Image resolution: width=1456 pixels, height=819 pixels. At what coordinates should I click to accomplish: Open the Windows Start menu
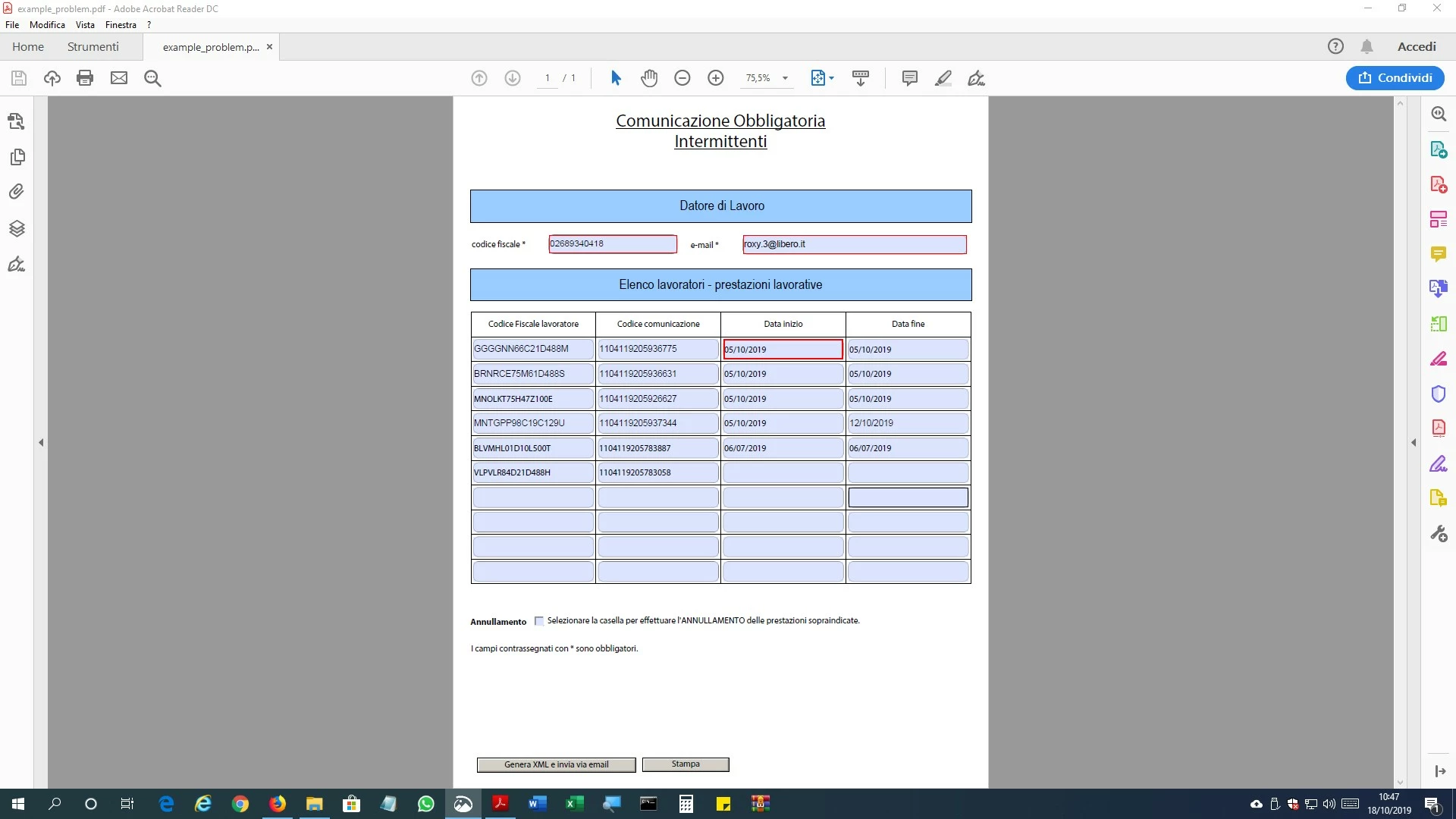click(18, 804)
